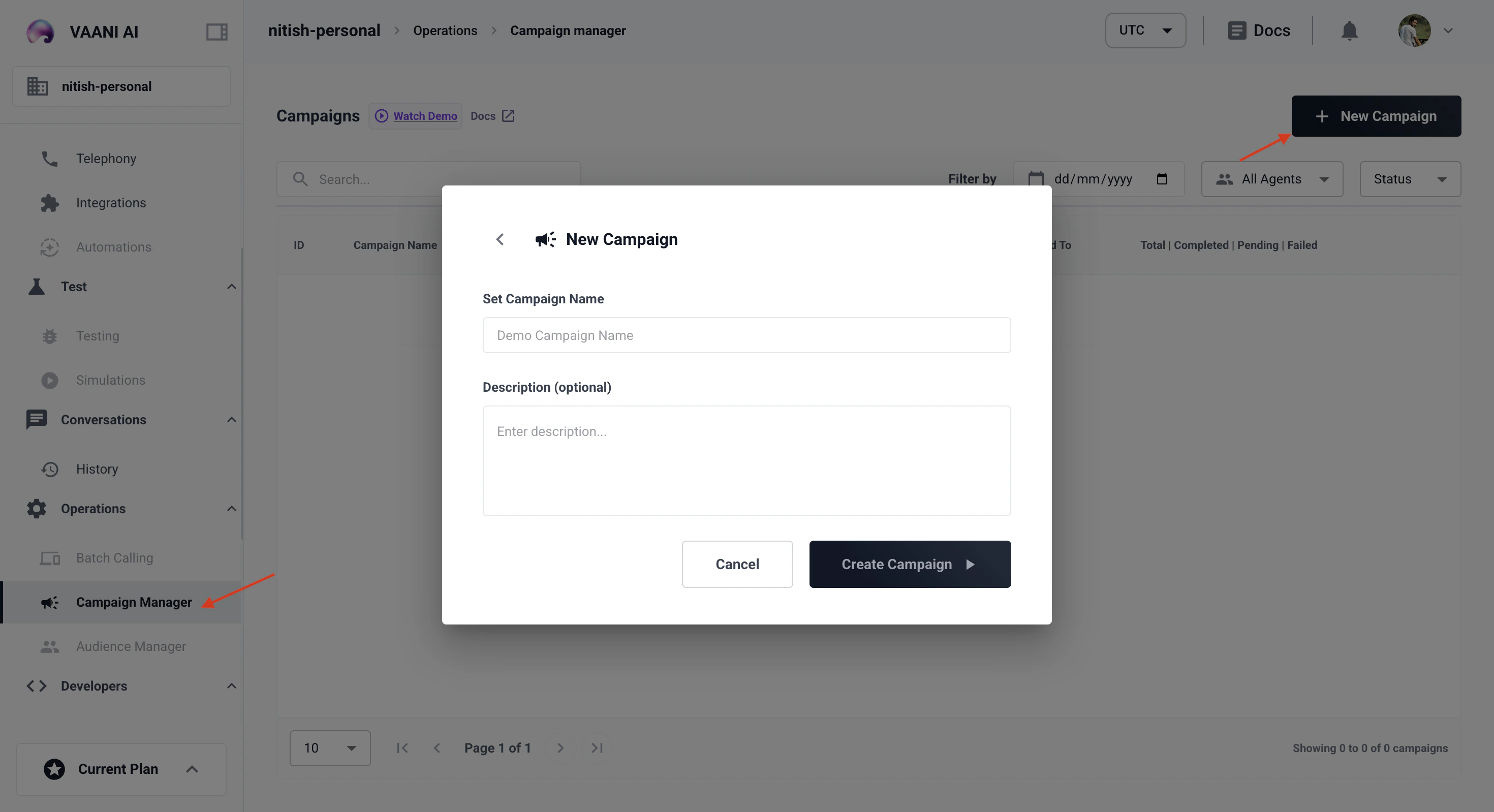Collapse the Operations section

tap(231, 509)
